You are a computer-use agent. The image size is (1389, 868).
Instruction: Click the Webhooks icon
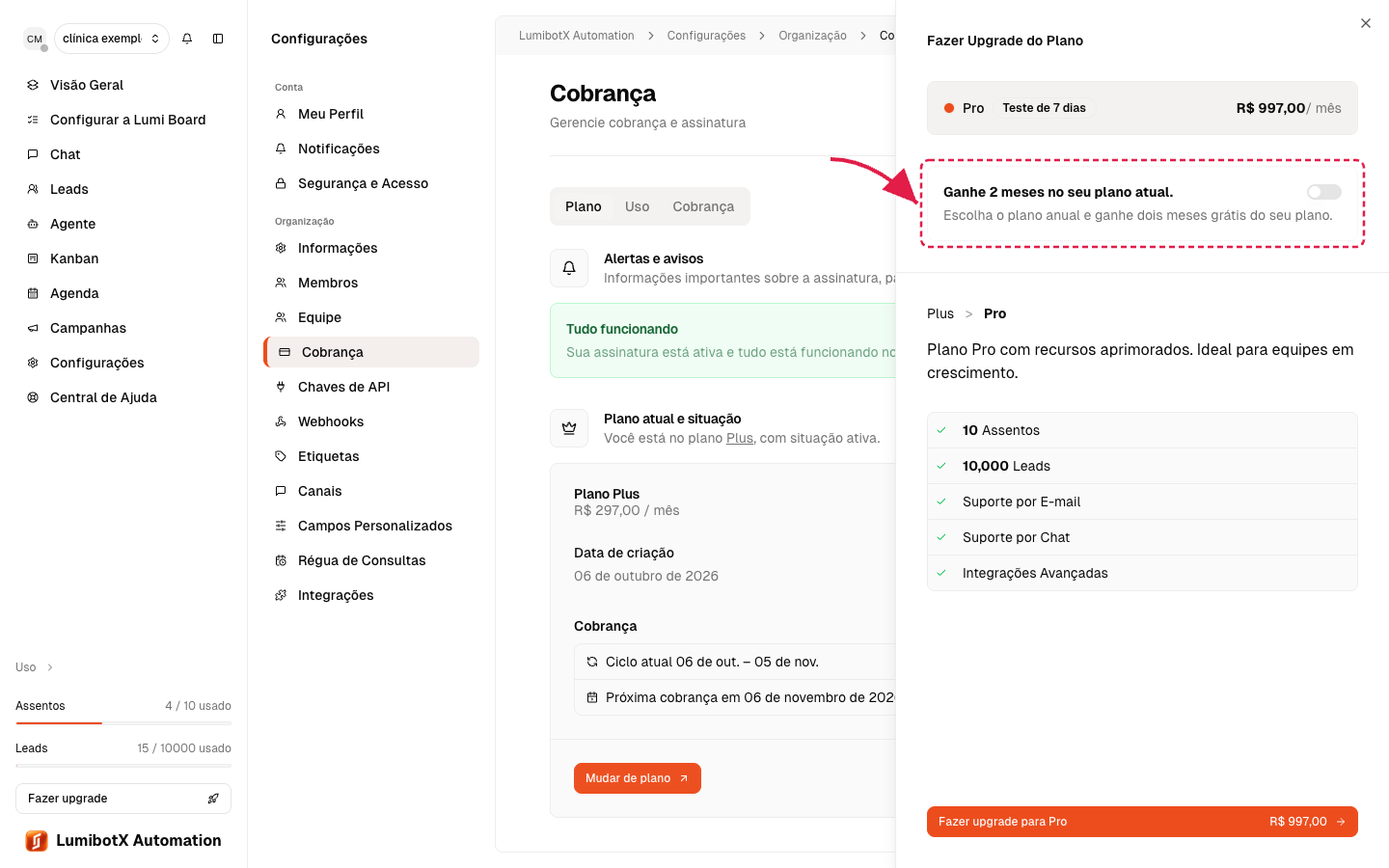click(281, 421)
